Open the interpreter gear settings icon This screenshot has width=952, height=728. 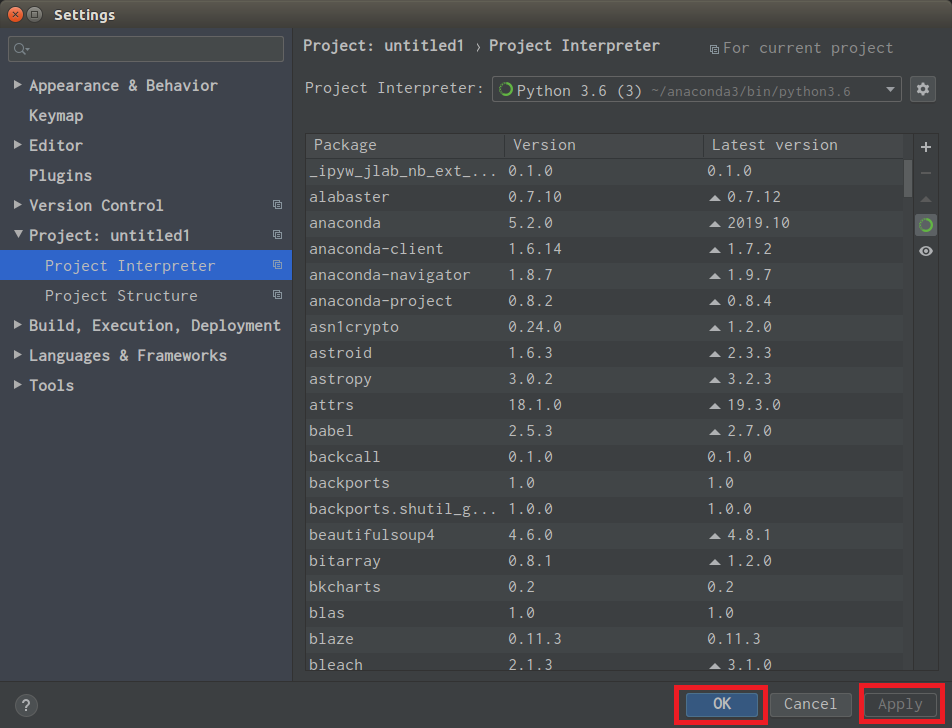922,89
